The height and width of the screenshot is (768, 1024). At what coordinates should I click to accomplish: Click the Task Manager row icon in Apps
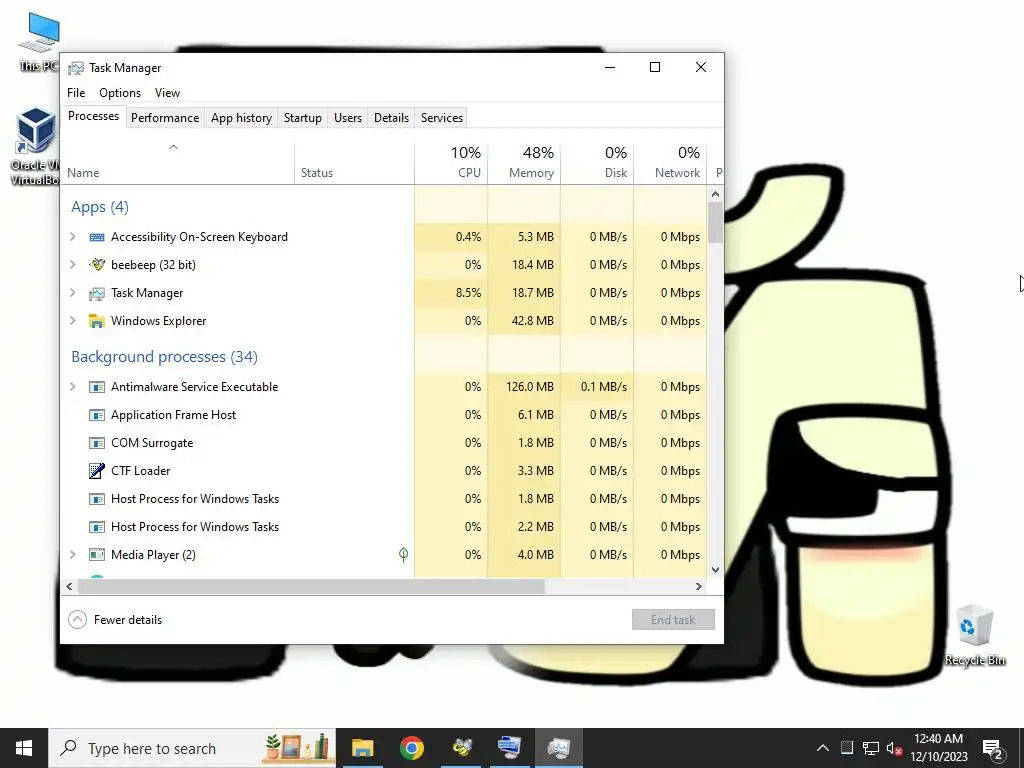[x=97, y=293]
